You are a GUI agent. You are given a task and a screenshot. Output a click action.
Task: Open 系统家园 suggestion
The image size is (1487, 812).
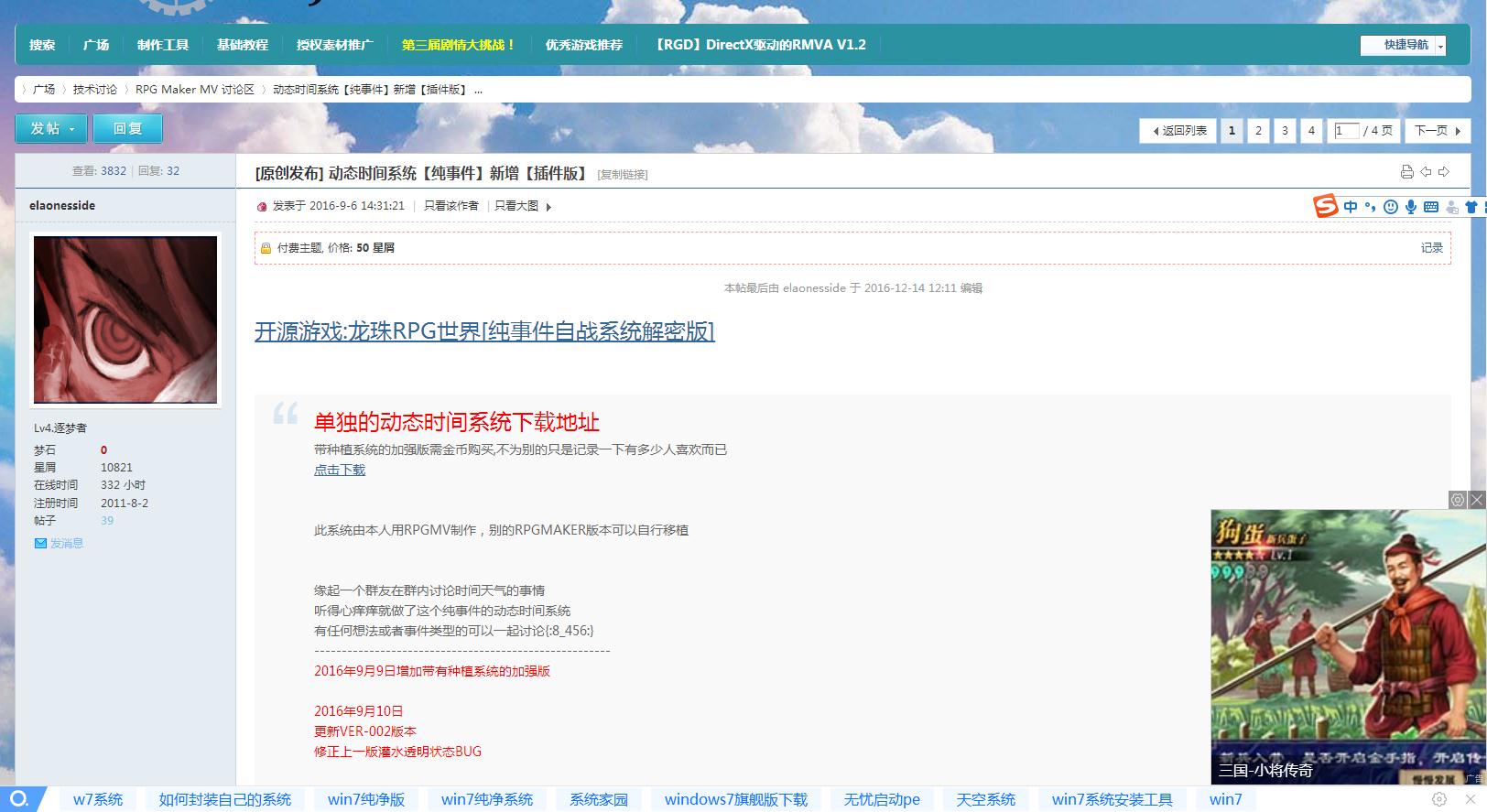599,799
